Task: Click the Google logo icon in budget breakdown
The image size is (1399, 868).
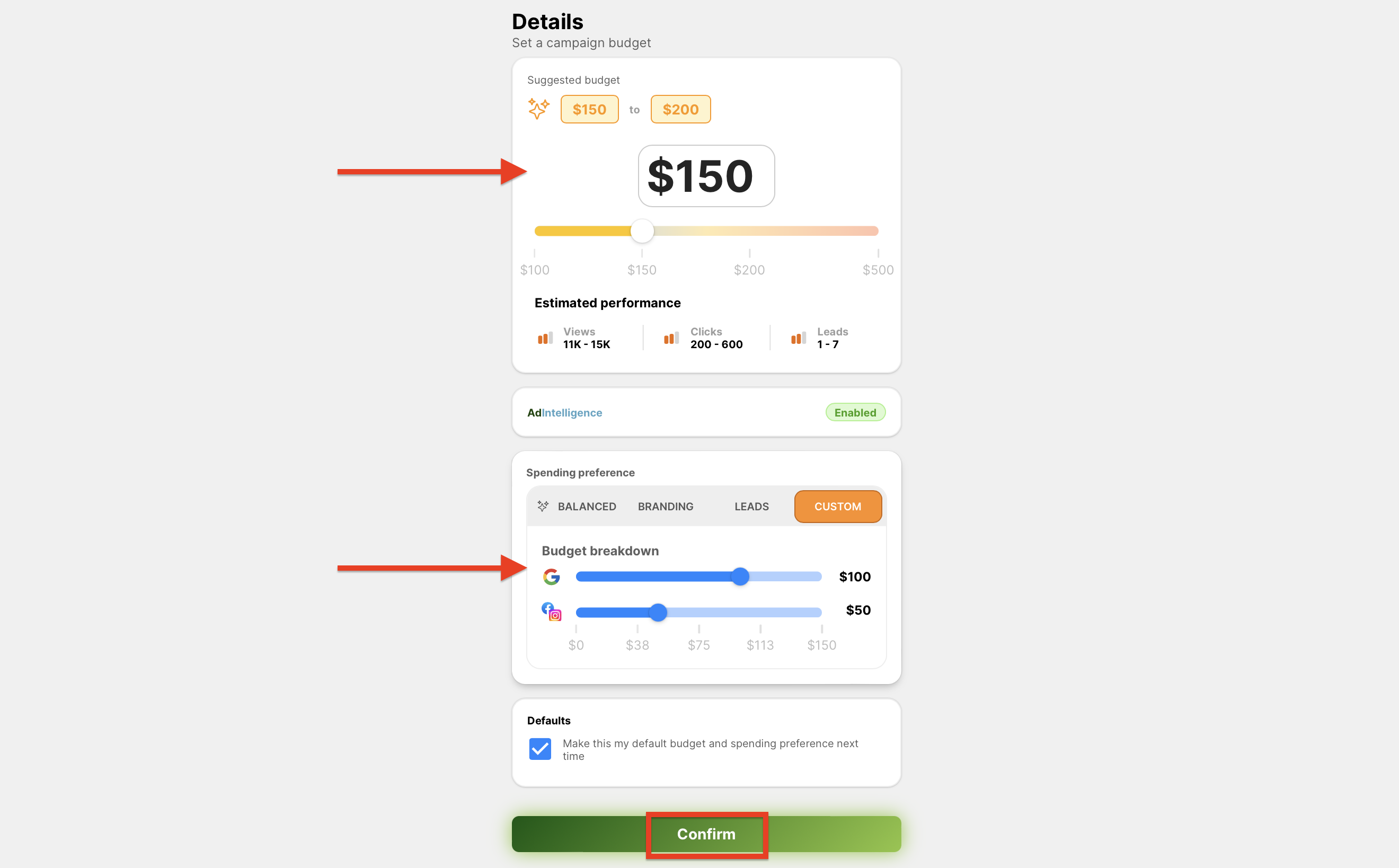Action: click(552, 576)
